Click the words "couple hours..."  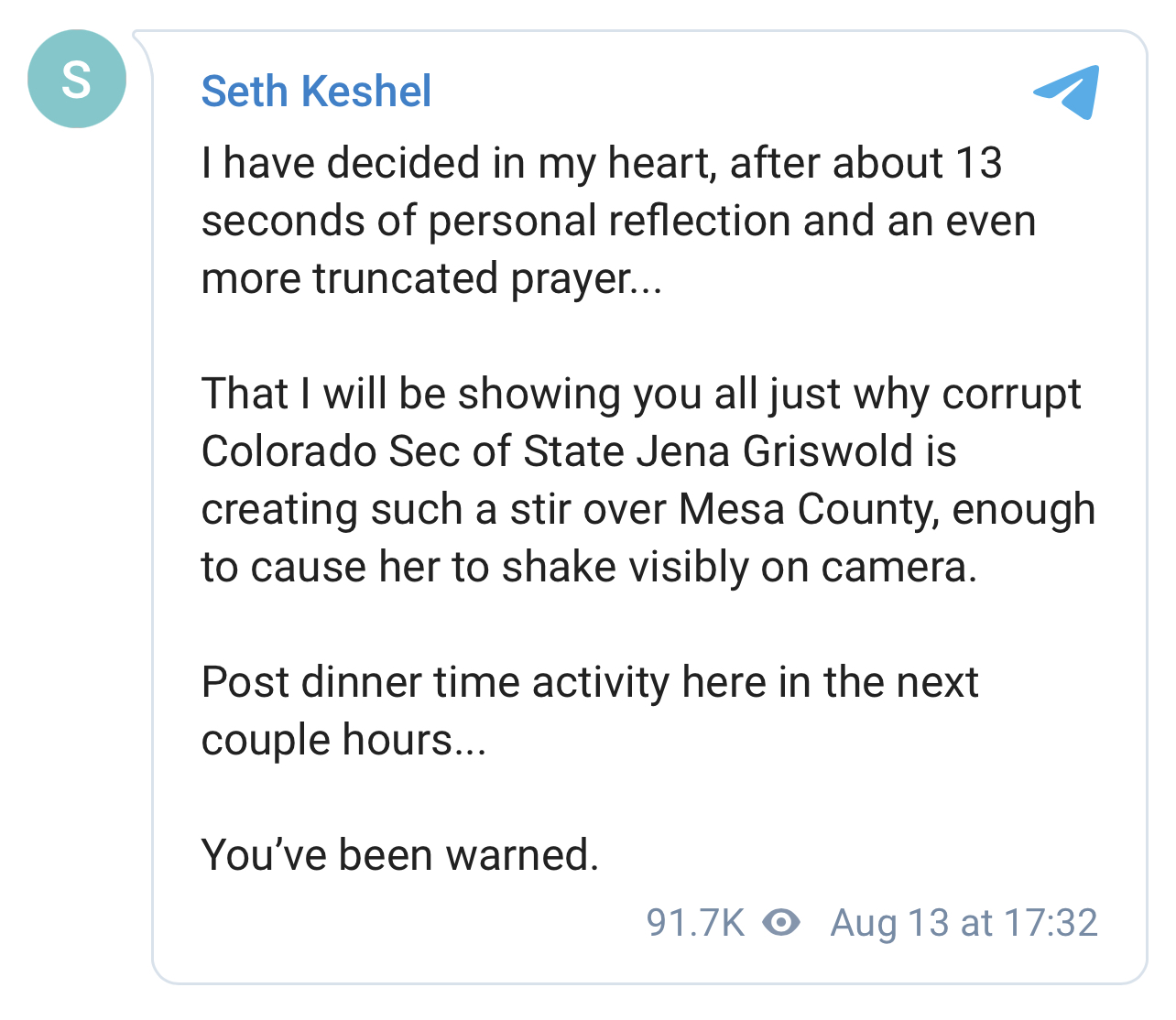coord(344,740)
